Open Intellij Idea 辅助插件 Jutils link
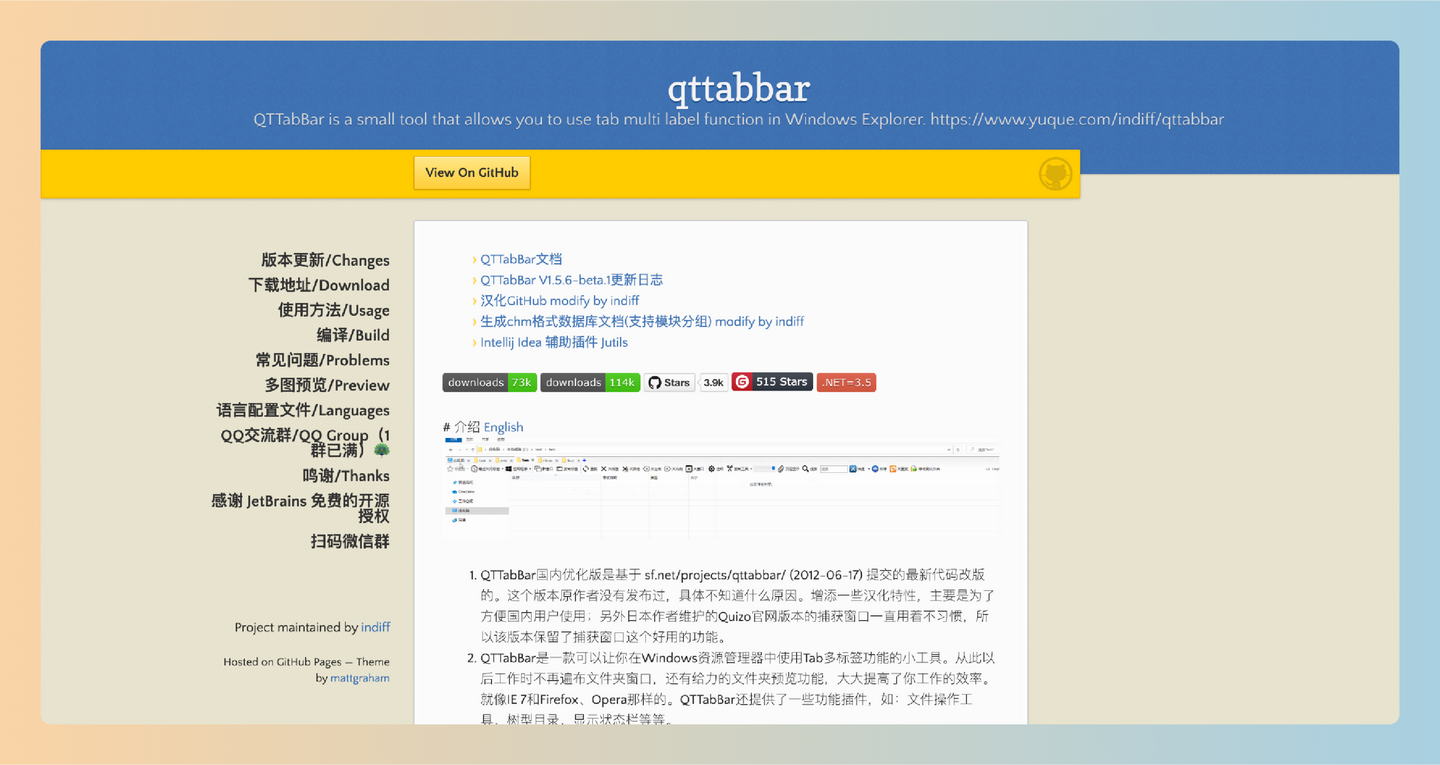The width and height of the screenshot is (1440, 765). click(x=554, y=342)
